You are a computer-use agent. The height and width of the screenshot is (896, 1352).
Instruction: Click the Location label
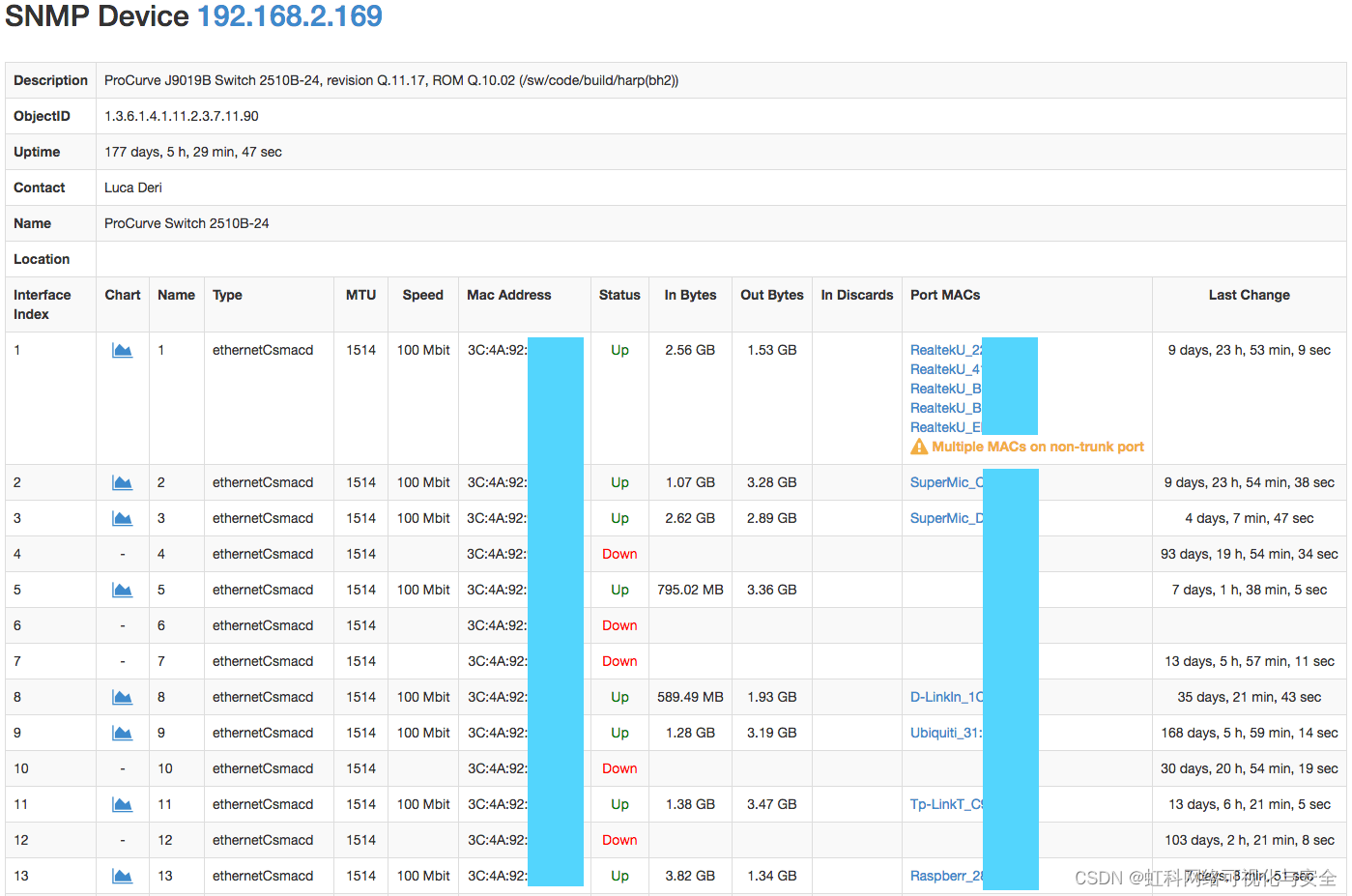[42, 259]
